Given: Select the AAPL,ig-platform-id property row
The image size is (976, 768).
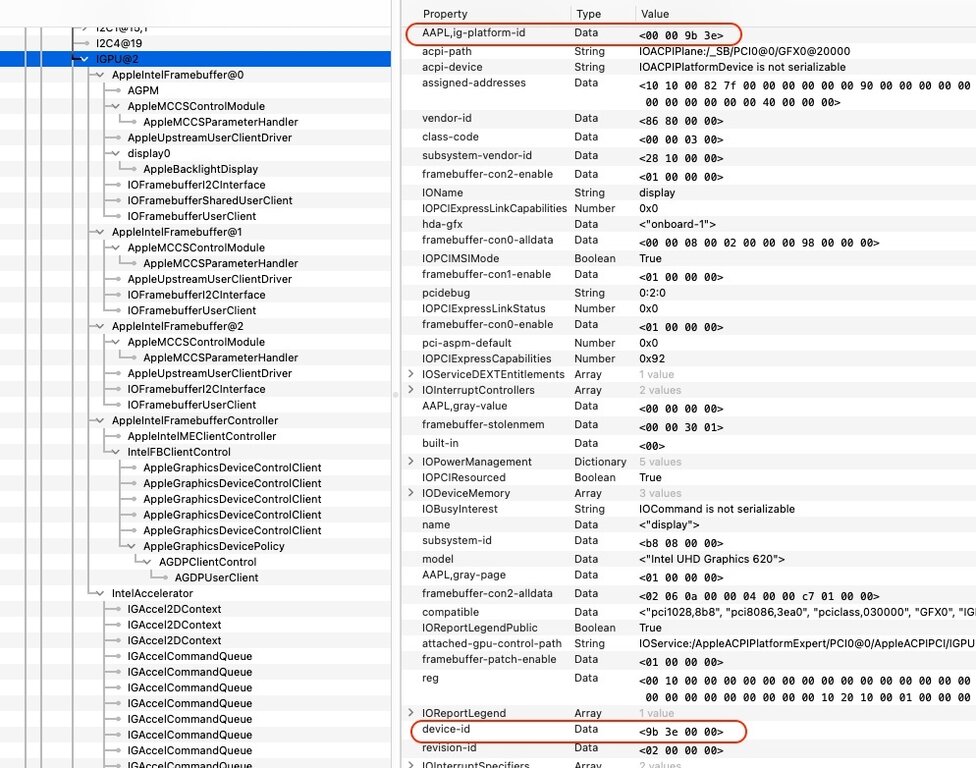Looking at the screenshot, I should (x=688, y=34).
